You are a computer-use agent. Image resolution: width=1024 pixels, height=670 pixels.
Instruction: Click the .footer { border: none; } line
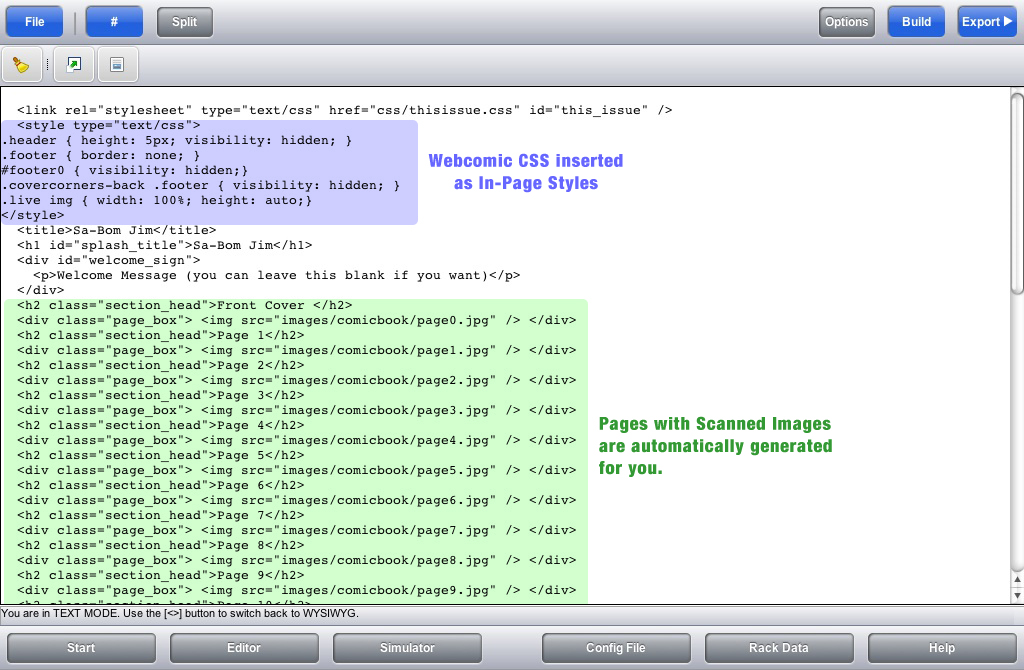click(x=101, y=155)
